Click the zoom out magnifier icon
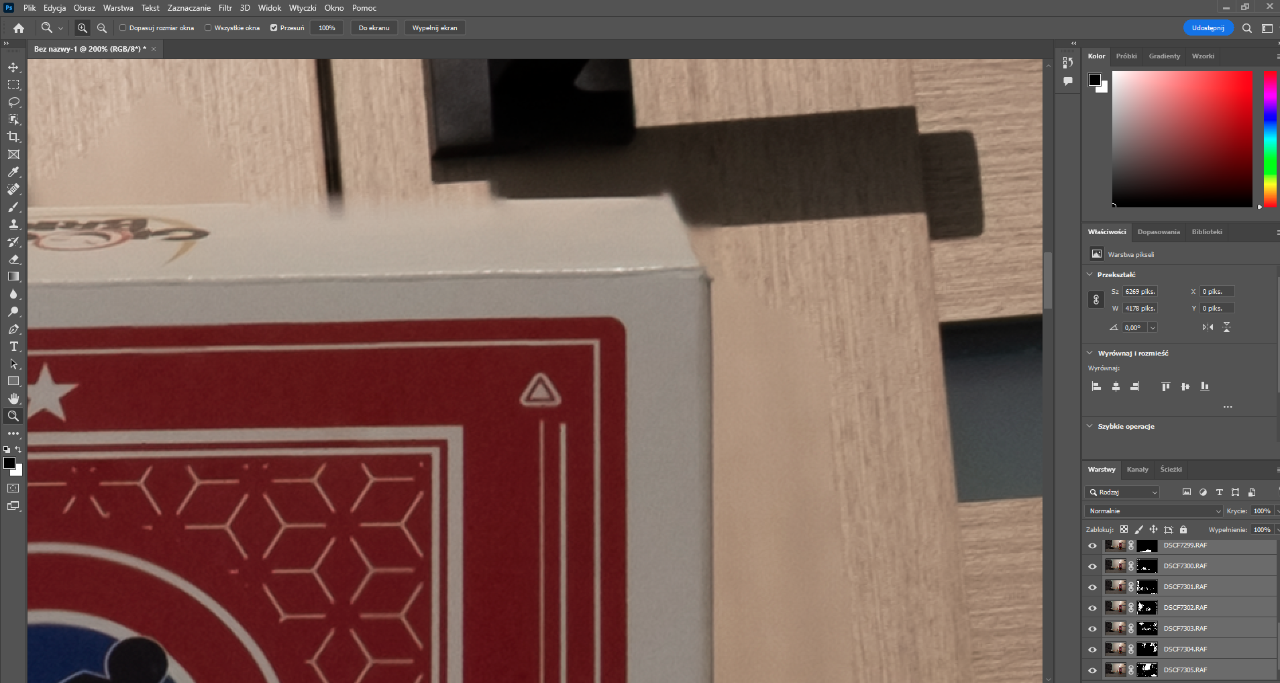The image size is (1280, 683). [101, 28]
